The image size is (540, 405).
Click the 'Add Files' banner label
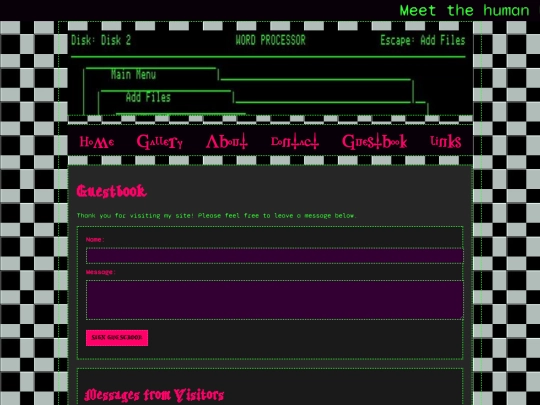tap(148, 97)
